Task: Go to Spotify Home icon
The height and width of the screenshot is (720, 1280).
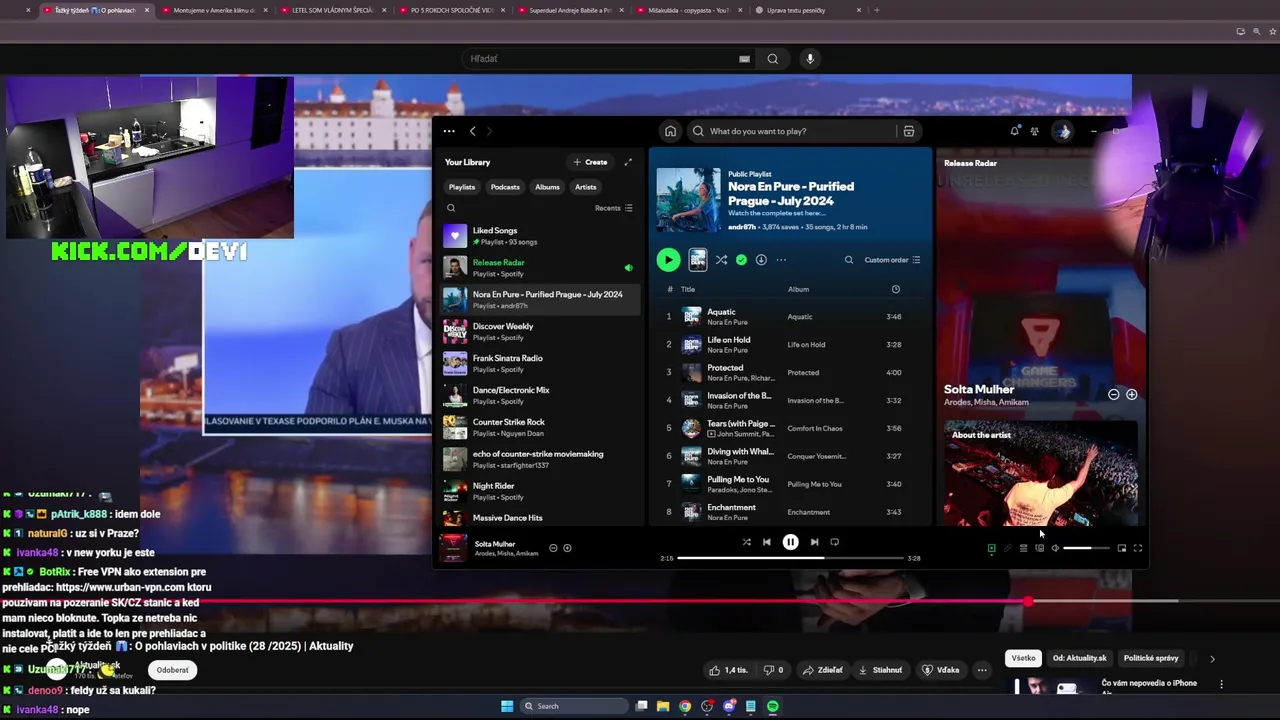Action: [670, 131]
